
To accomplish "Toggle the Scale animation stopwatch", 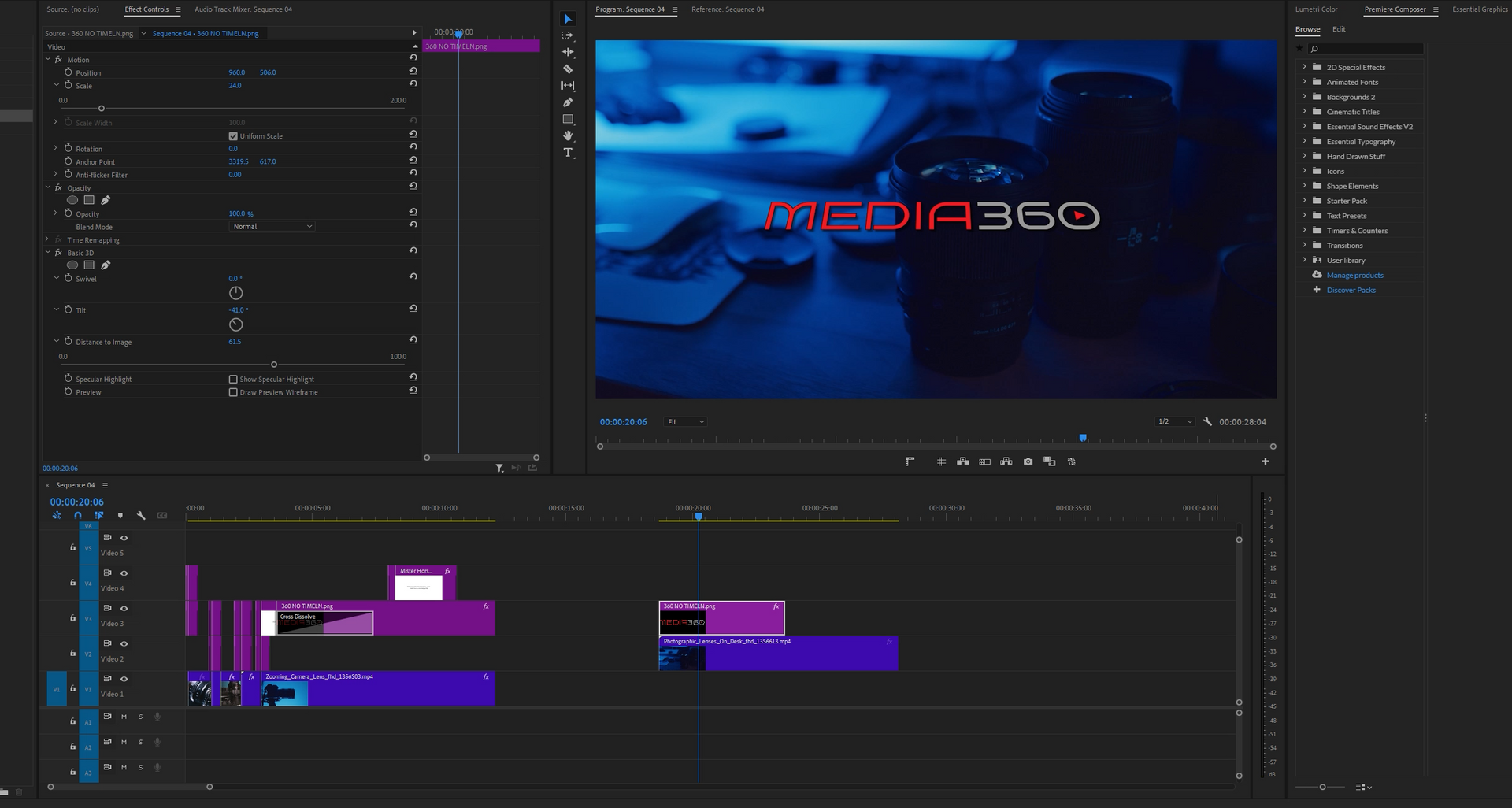I will (x=69, y=85).
